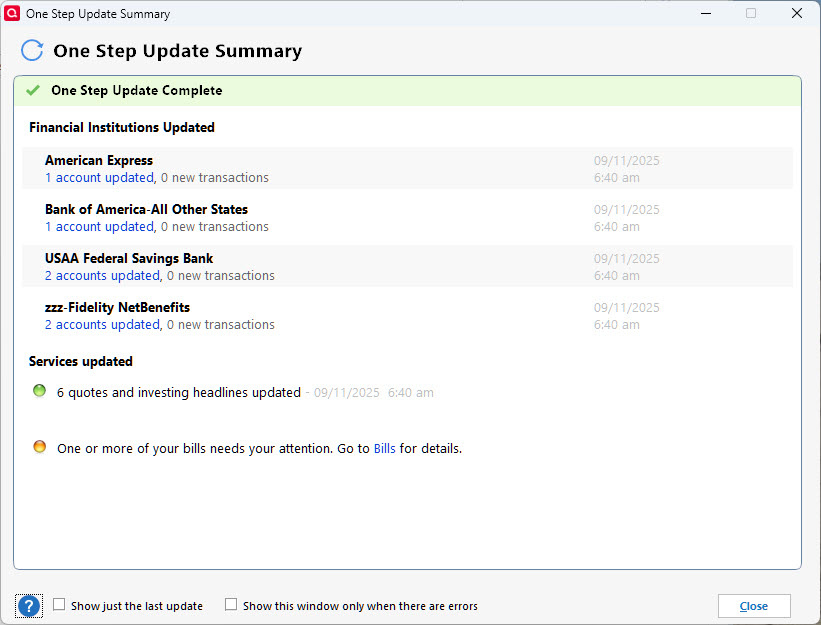Click the One Step Update Complete banner text
821x625 pixels.
pyautogui.click(x=137, y=91)
